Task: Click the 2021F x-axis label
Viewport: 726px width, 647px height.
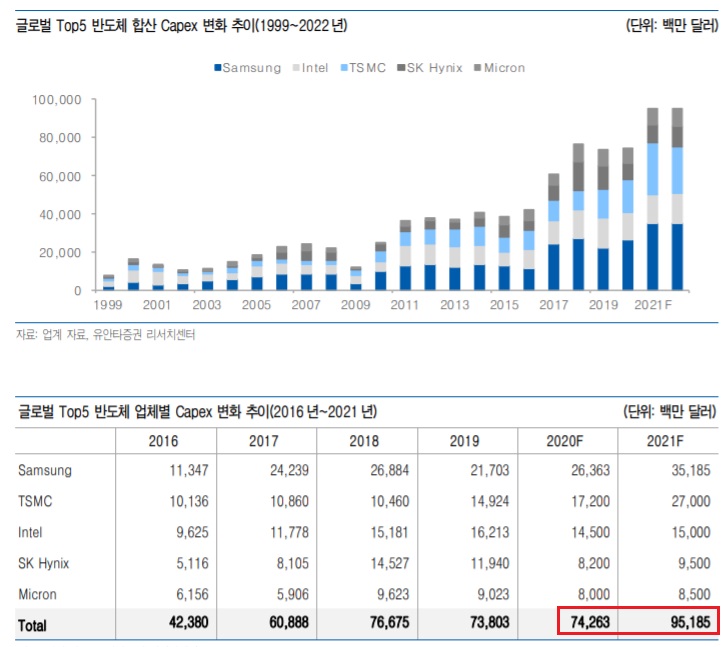Action: tap(653, 305)
